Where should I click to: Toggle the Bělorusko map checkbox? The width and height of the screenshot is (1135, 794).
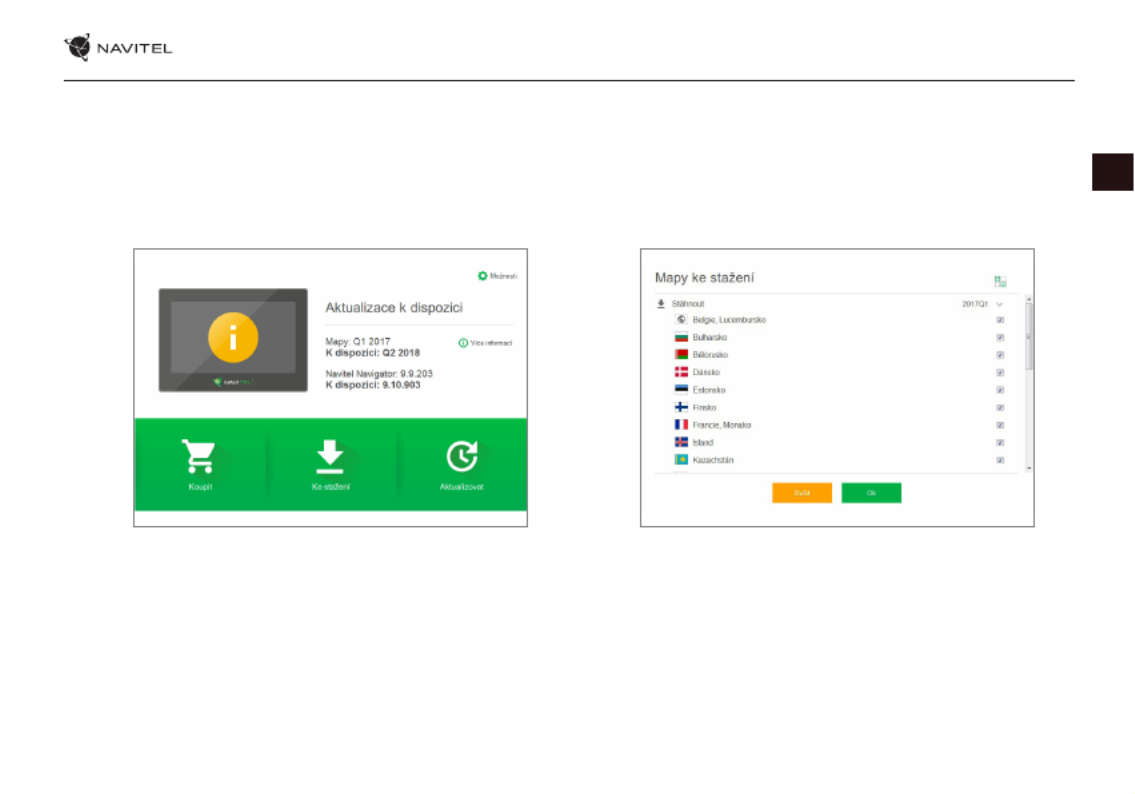tap(1000, 355)
